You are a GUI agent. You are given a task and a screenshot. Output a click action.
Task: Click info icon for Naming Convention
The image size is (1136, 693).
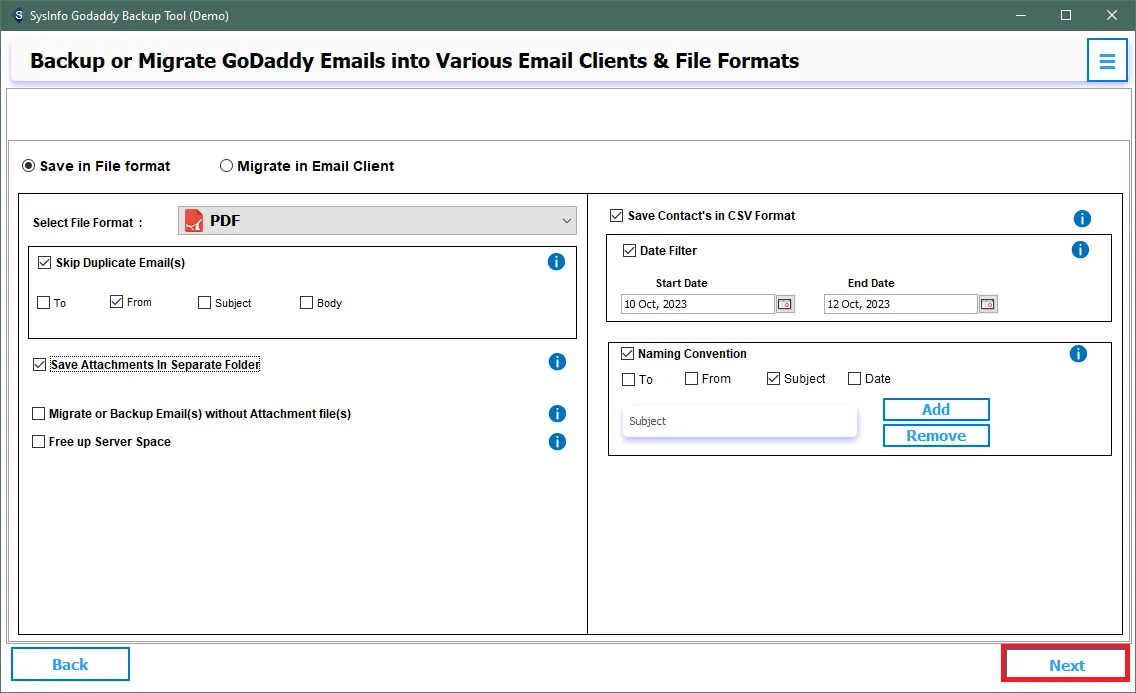pos(1078,354)
